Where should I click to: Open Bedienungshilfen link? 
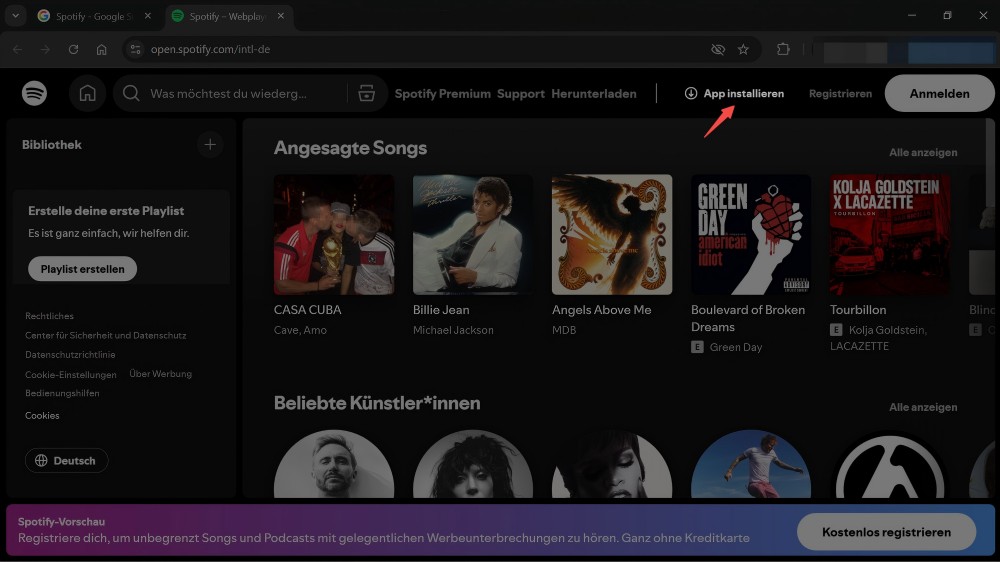pos(62,393)
